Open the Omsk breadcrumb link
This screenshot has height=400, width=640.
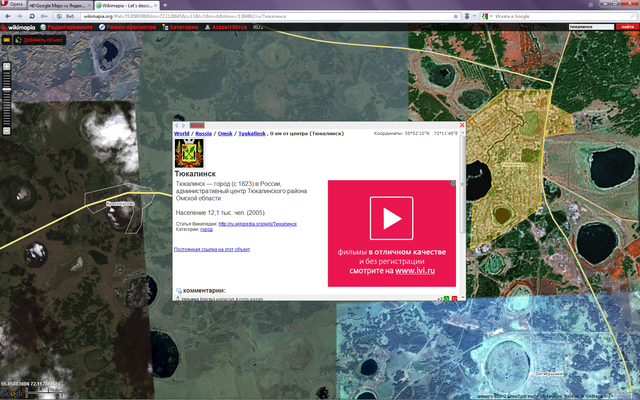[x=226, y=133]
